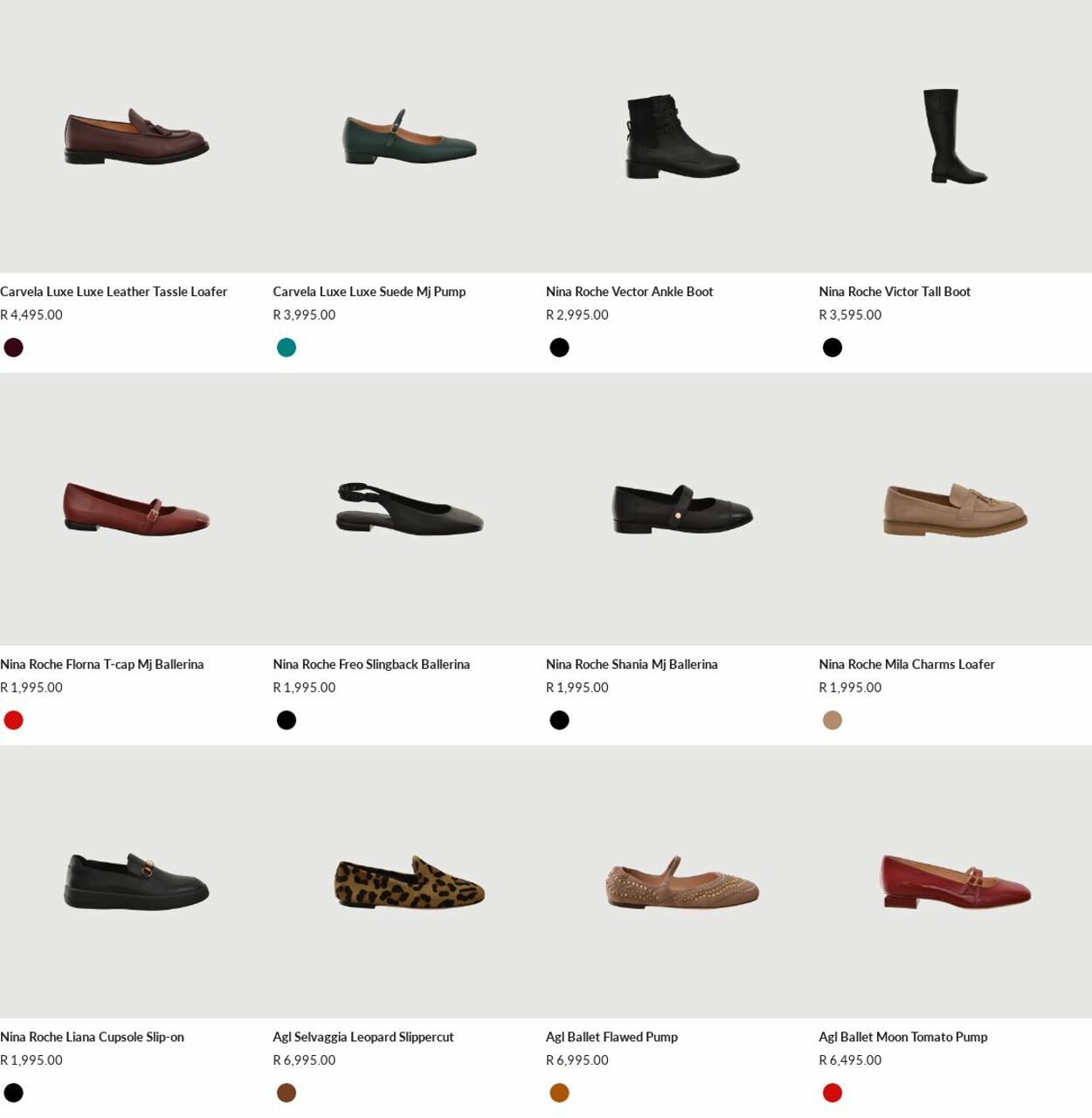This screenshot has height=1118, width=1092.
Task: Select the burgundy swatch under Leather Tassle Loafer
Action: point(14,348)
